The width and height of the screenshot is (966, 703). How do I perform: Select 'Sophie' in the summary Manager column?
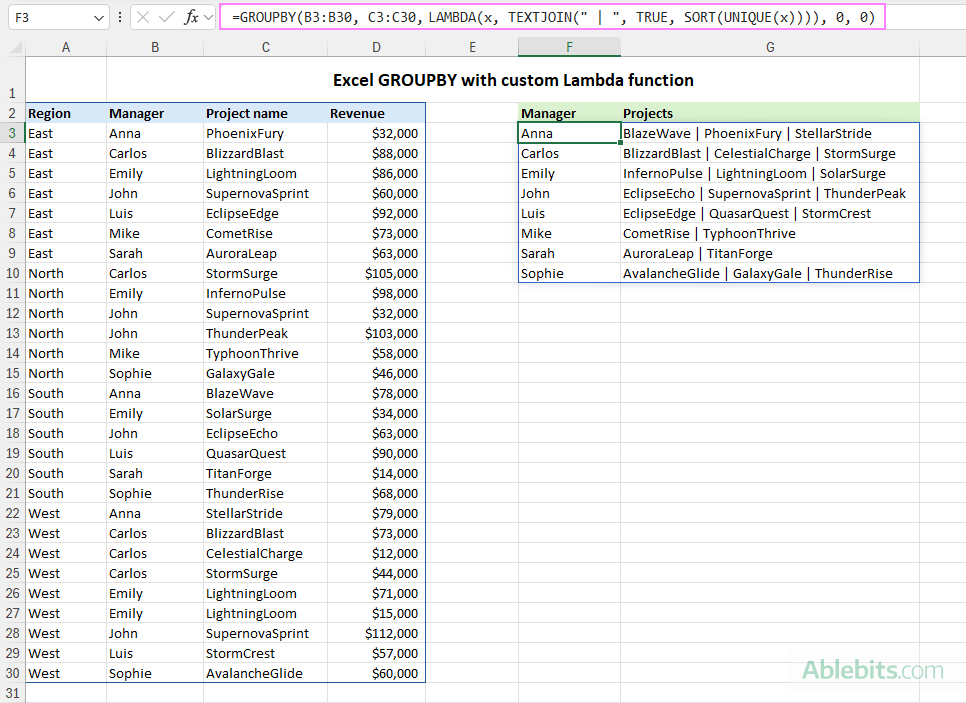click(x=569, y=273)
